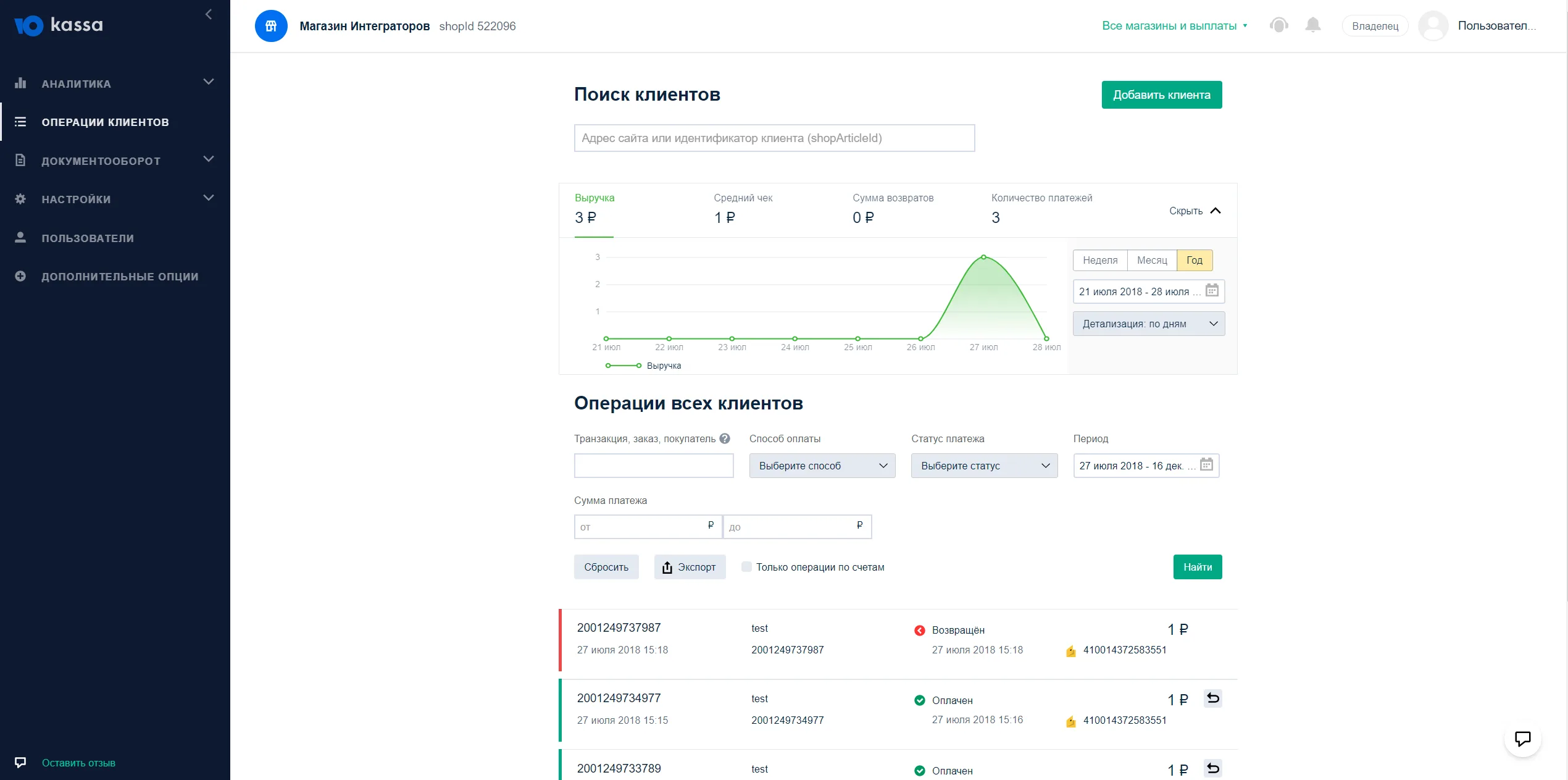Image resolution: width=1568 pixels, height=780 pixels.
Task: Expand the Детализация: по дням dropdown
Action: tap(1149, 324)
